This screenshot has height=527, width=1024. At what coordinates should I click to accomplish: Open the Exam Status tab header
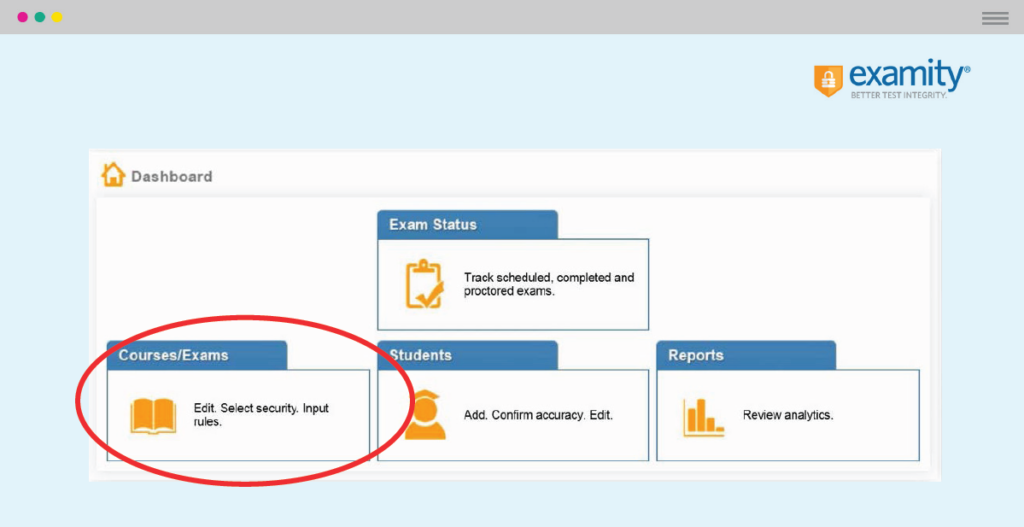(468, 225)
